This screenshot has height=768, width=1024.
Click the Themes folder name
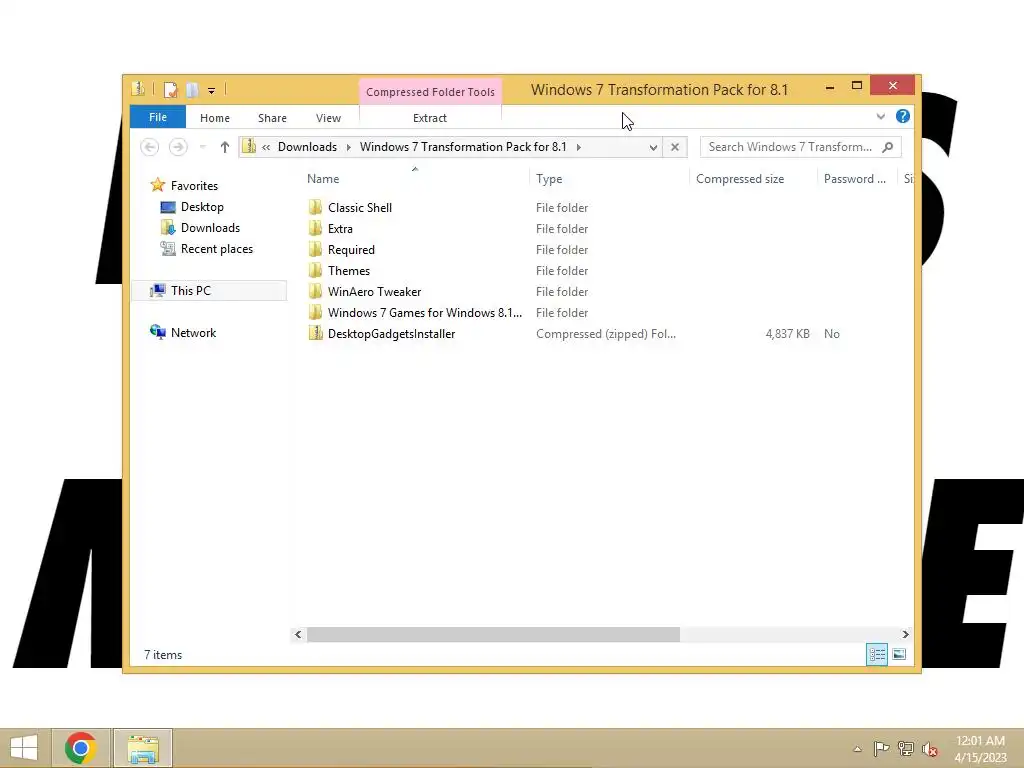349,270
